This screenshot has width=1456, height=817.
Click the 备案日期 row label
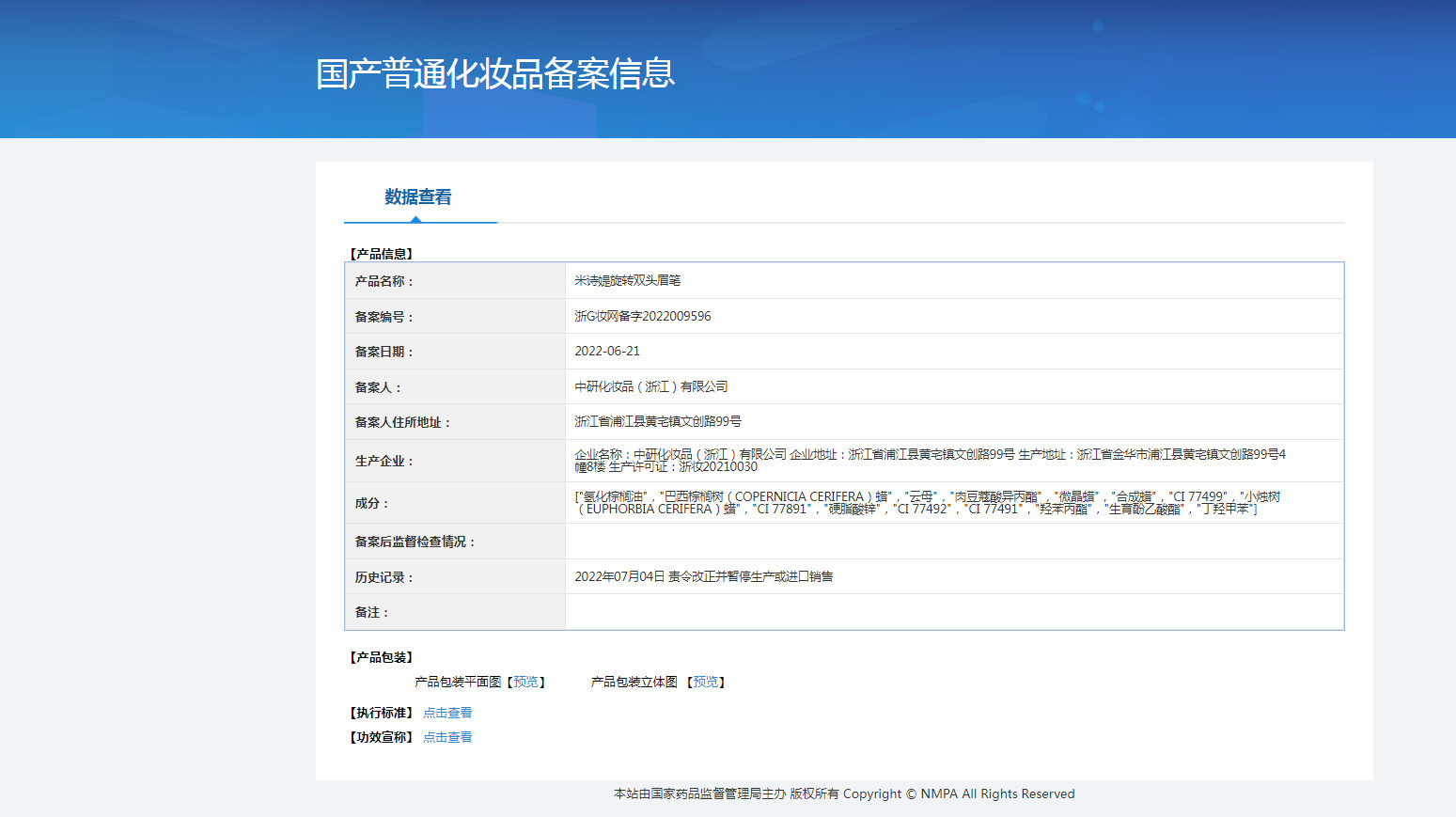(x=384, y=352)
